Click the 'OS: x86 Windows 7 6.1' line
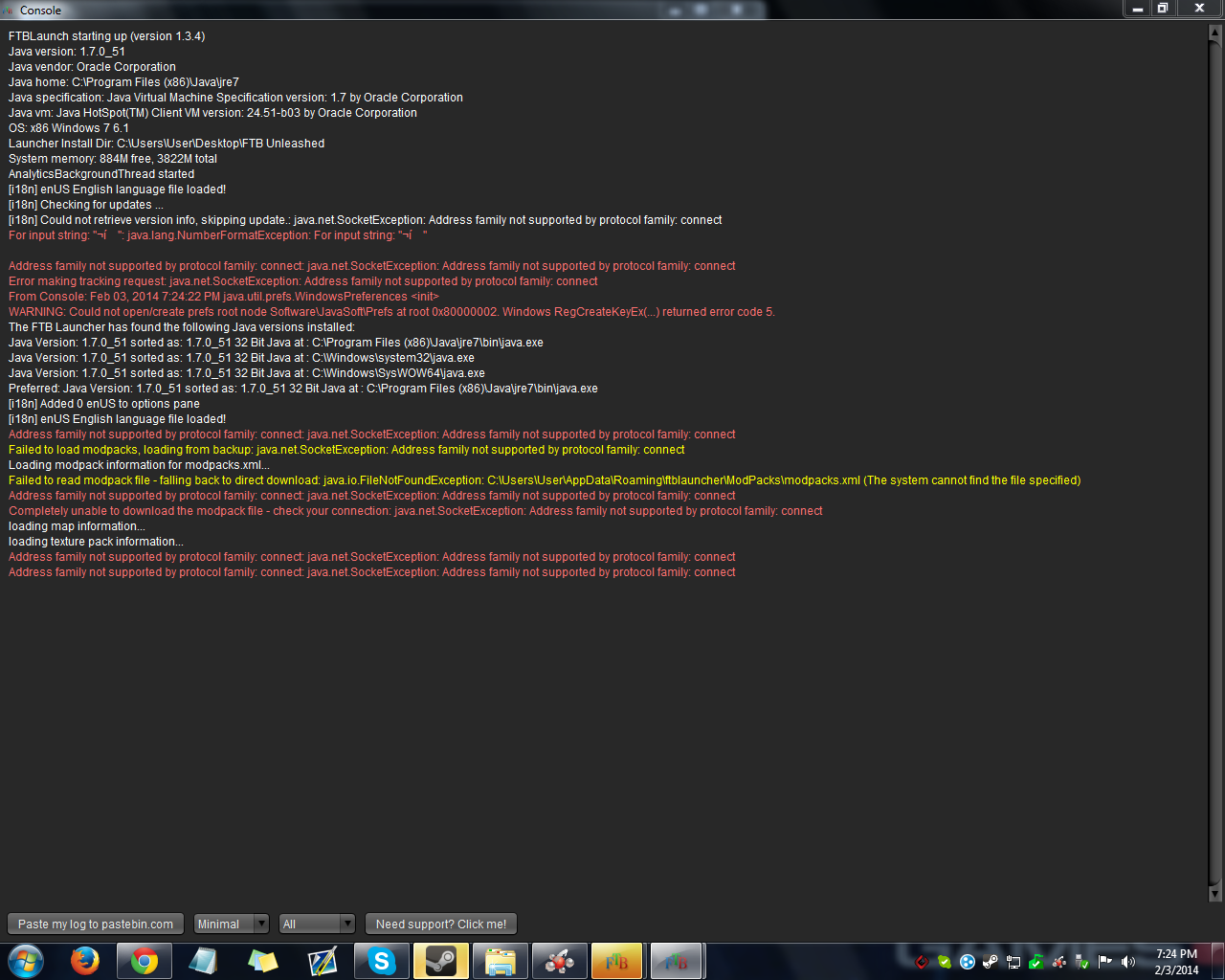The image size is (1225, 980). pyautogui.click(x=69, y=128)
